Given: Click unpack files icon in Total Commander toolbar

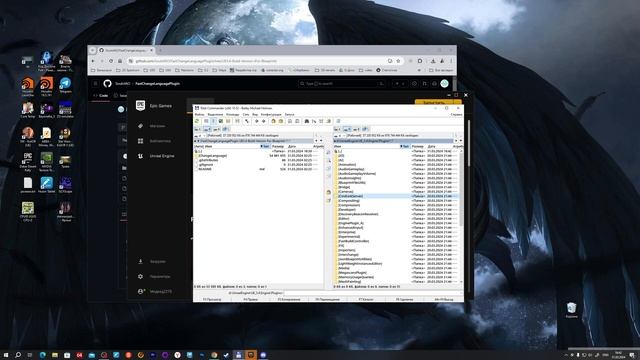Looking at the screenshot, I should pos(281,121).
